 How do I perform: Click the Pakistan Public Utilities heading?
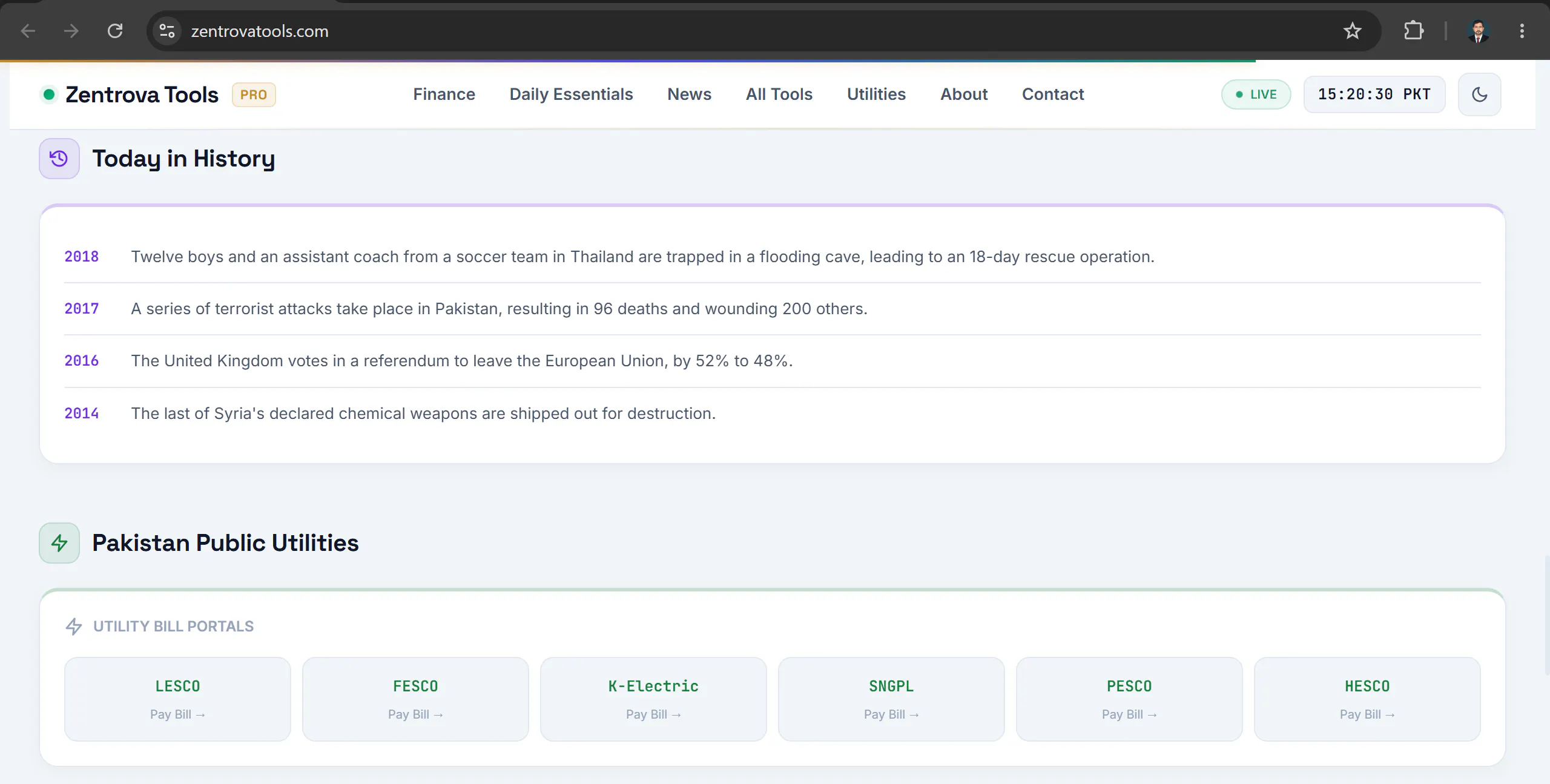tap(225, 543)
